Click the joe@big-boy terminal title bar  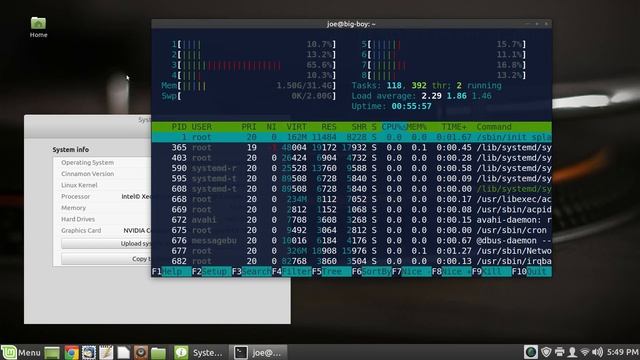[351, 24]
